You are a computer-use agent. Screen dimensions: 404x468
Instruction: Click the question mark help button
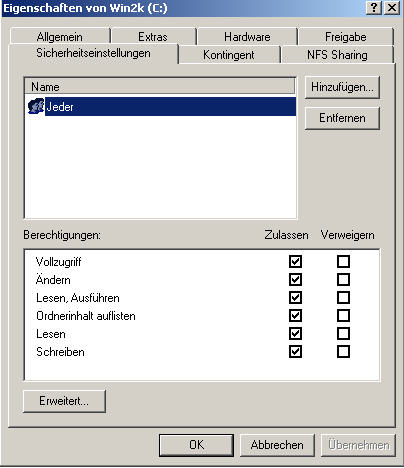pyautogui.click(x=374, y=8)
